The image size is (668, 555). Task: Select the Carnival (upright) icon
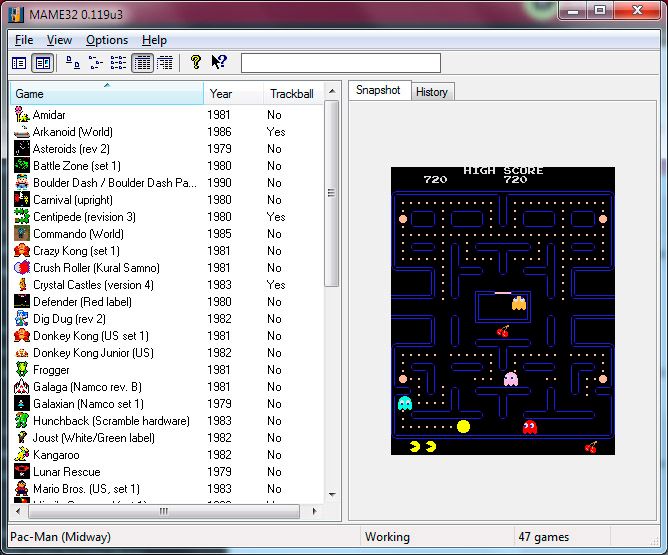click(22, 200)
